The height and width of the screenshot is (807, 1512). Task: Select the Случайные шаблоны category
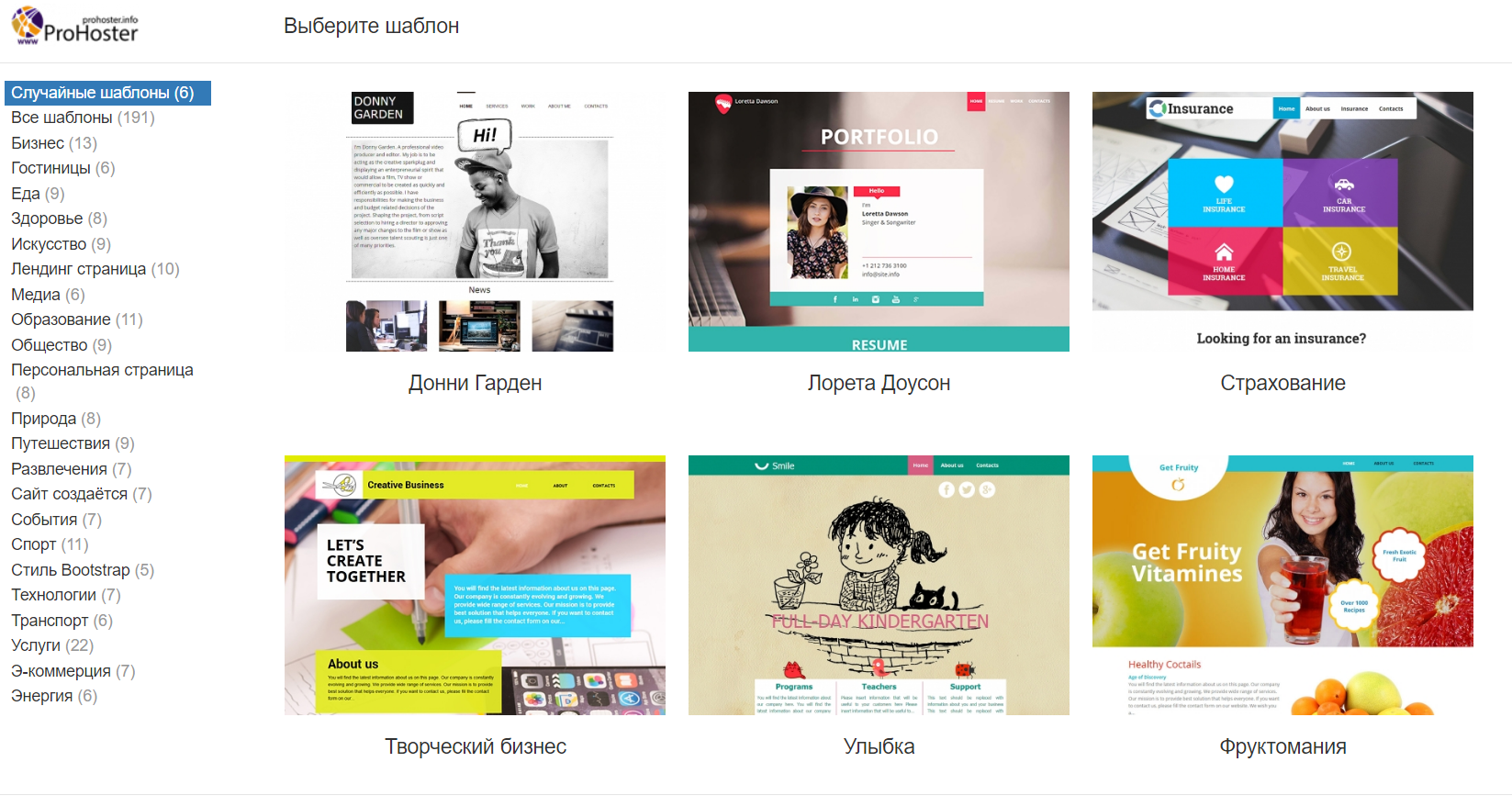click(102, 93)
